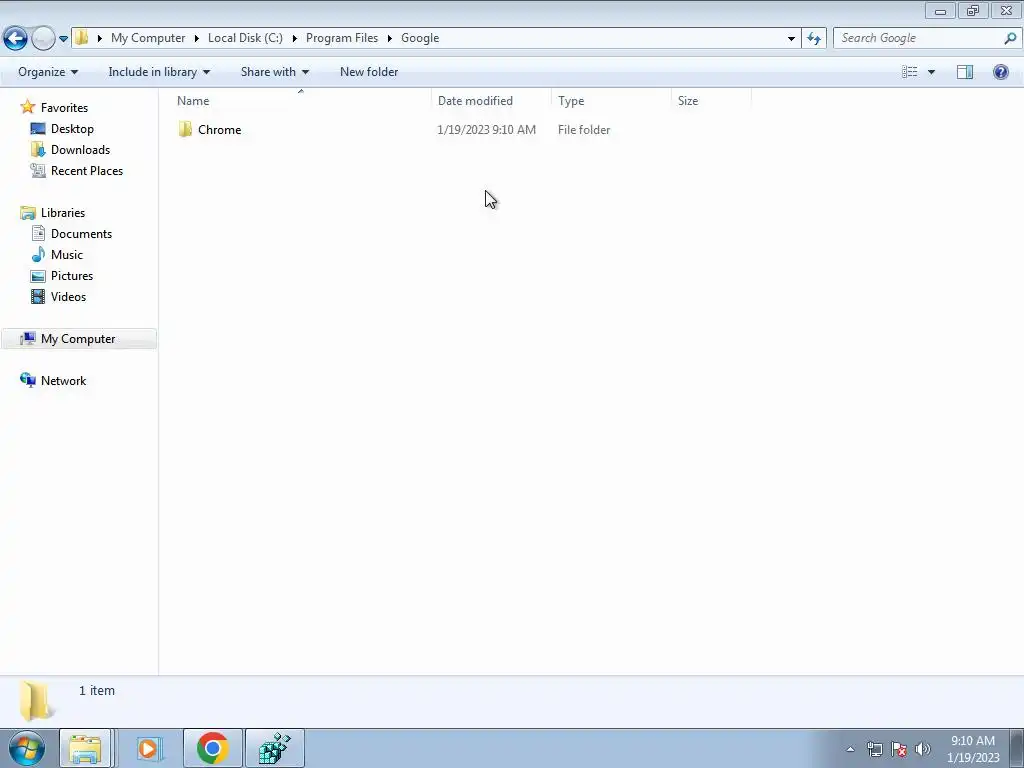Viewport: 1024px width, 768px height.
Task: Select My Computer in address breadcrumb
Action: pyautogui.click(x=148, y=38)
